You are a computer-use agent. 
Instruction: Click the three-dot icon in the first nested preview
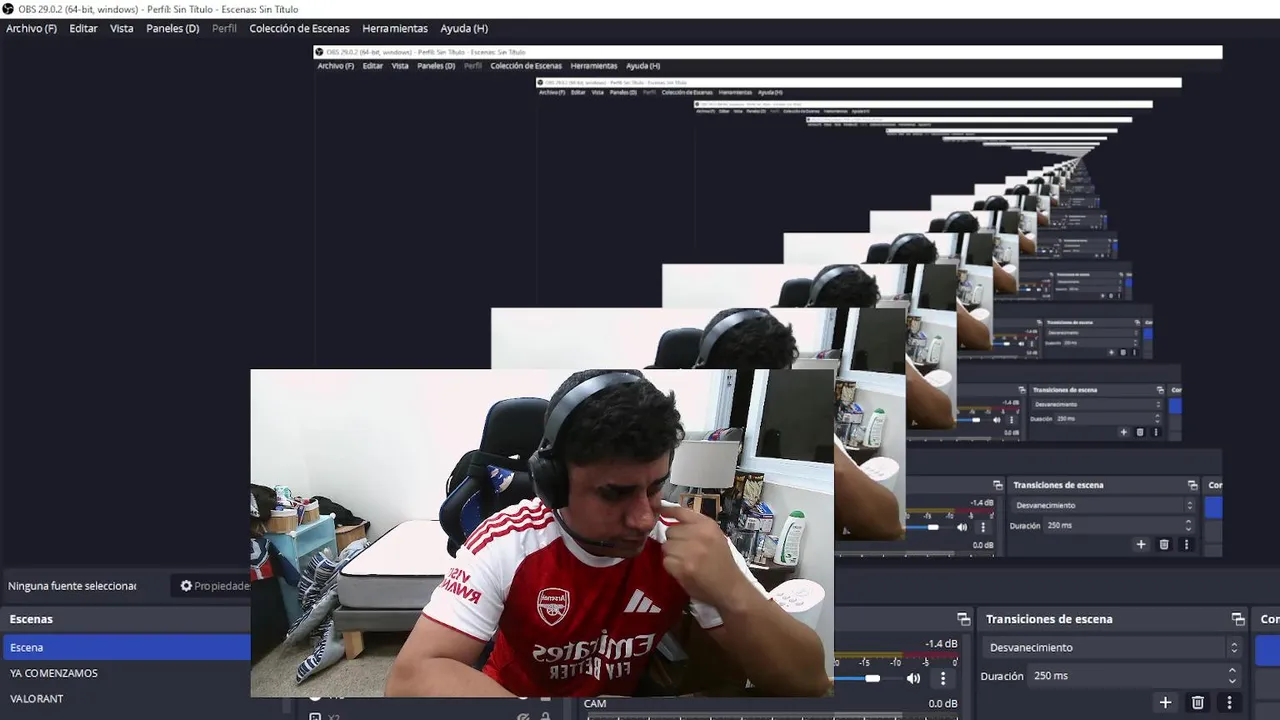click(1186, 545)
